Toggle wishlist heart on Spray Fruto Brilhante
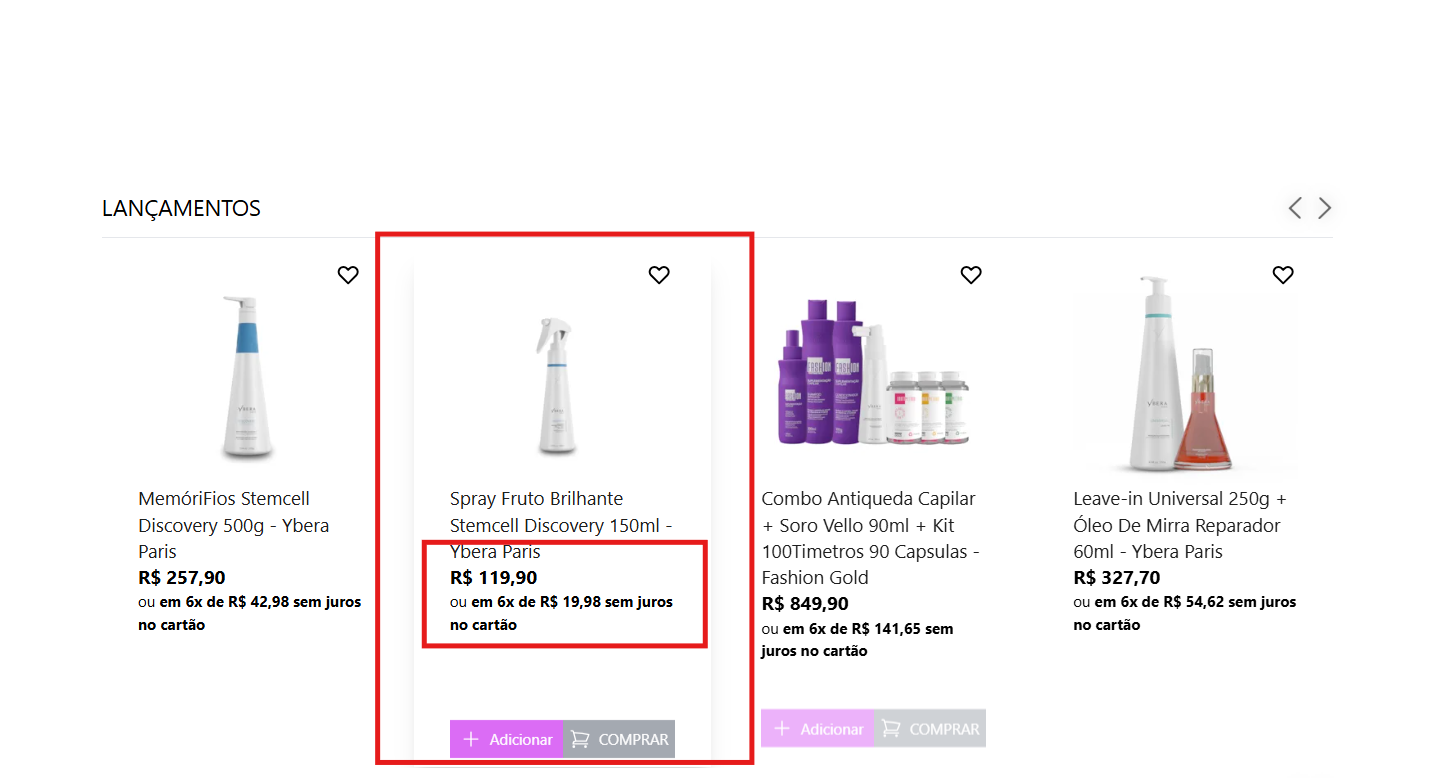 click(659, 275)
